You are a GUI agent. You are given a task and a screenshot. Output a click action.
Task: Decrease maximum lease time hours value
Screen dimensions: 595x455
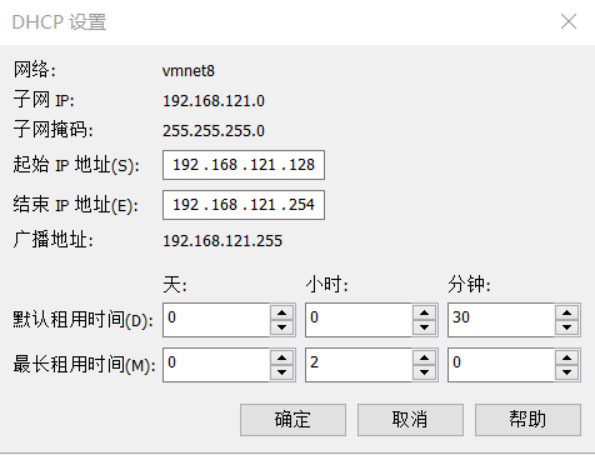pos(424,372)
